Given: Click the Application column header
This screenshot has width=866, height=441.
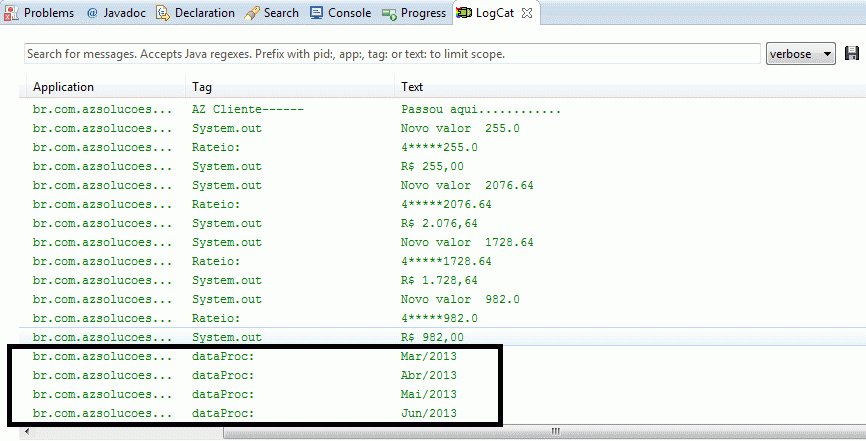Looking at the screenshot, I should tap(63, 87).
